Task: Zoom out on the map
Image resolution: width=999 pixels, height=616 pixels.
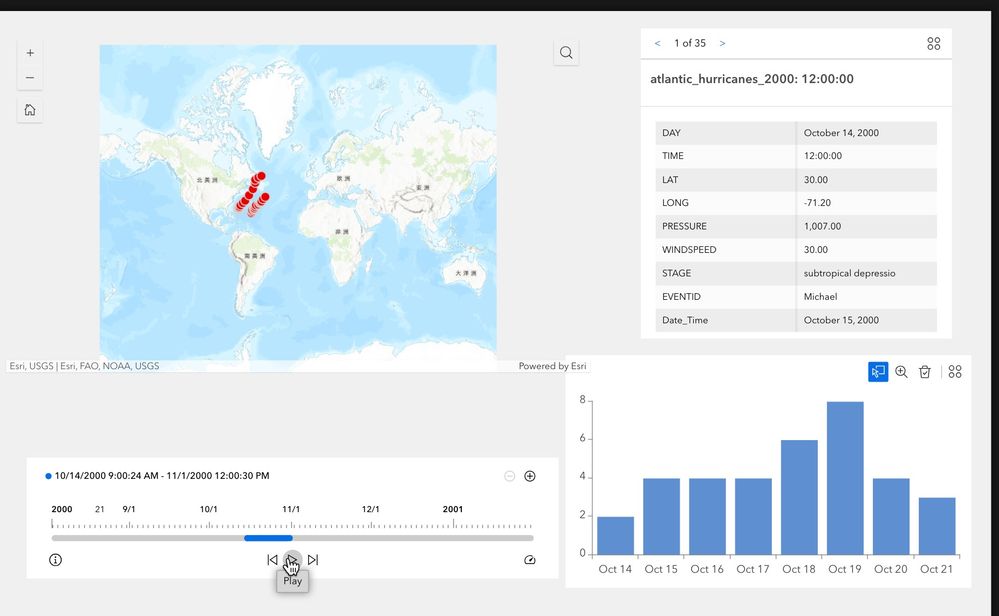Action: 30,78
